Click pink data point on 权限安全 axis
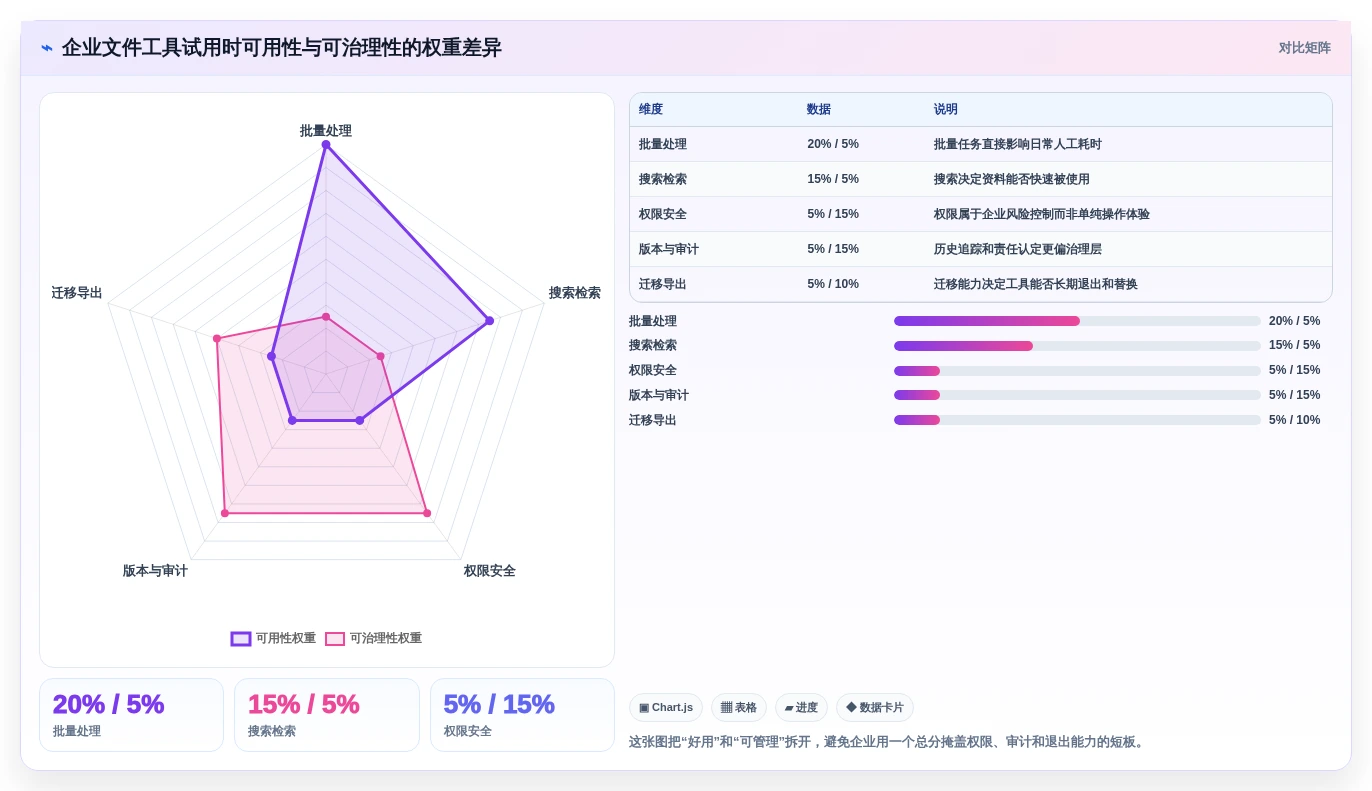This screenshot has height=791, width=1372. coord(427,513)
